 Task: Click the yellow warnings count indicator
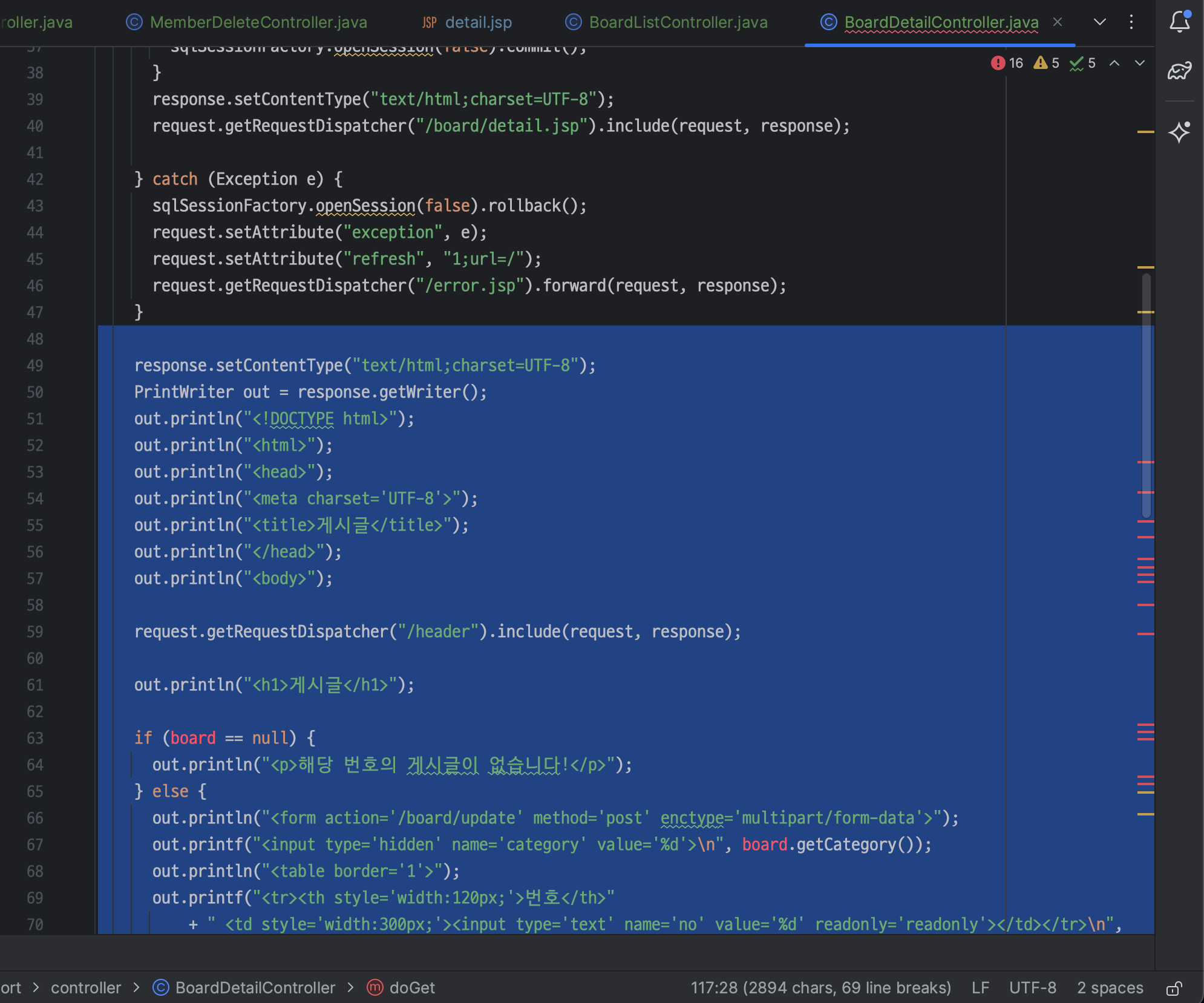1047,63
